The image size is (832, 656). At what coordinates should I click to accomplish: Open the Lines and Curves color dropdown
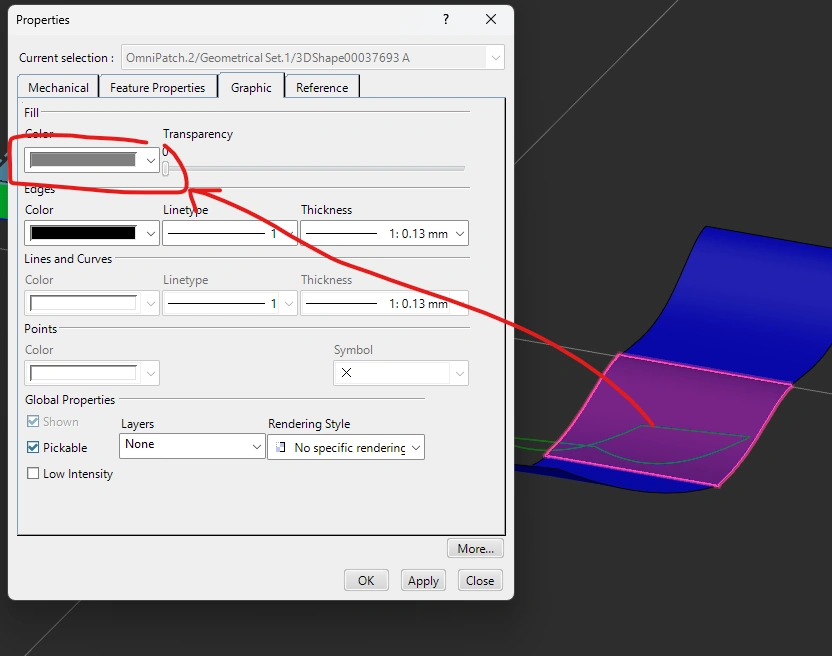pos(92,304)
